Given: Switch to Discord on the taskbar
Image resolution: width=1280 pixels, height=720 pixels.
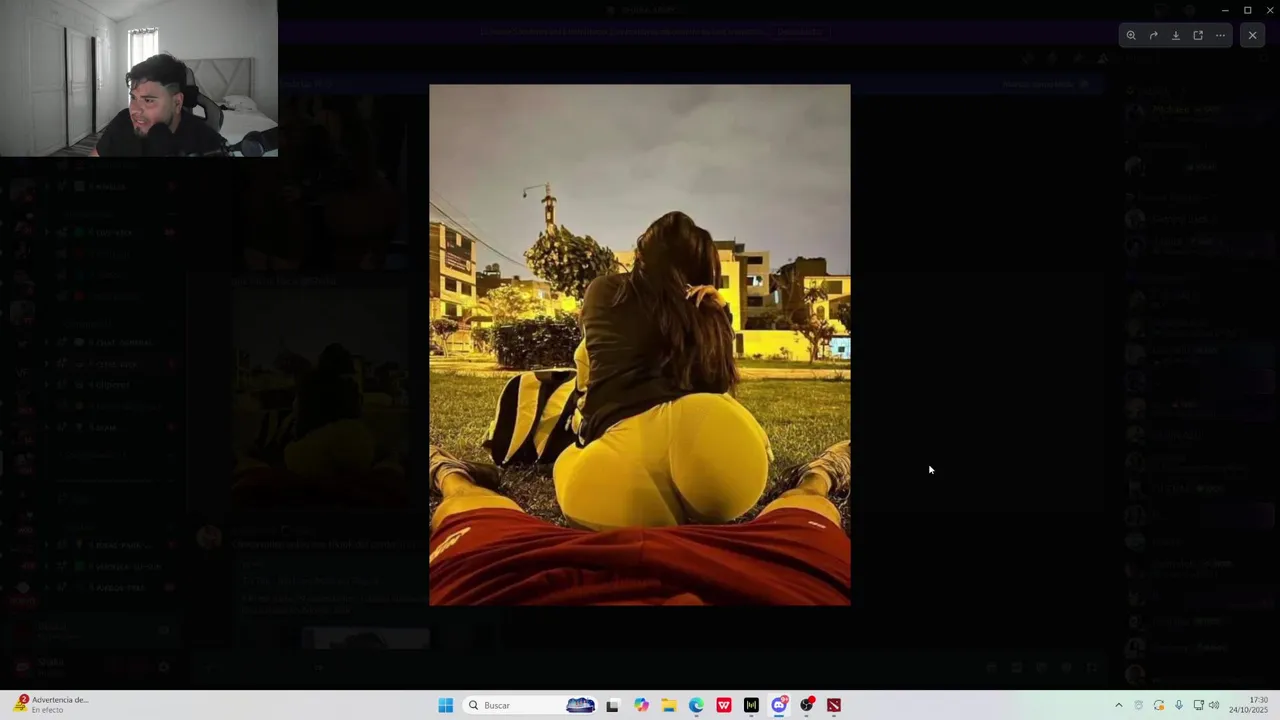Looking at the screenshot, I should coord(779,705).
